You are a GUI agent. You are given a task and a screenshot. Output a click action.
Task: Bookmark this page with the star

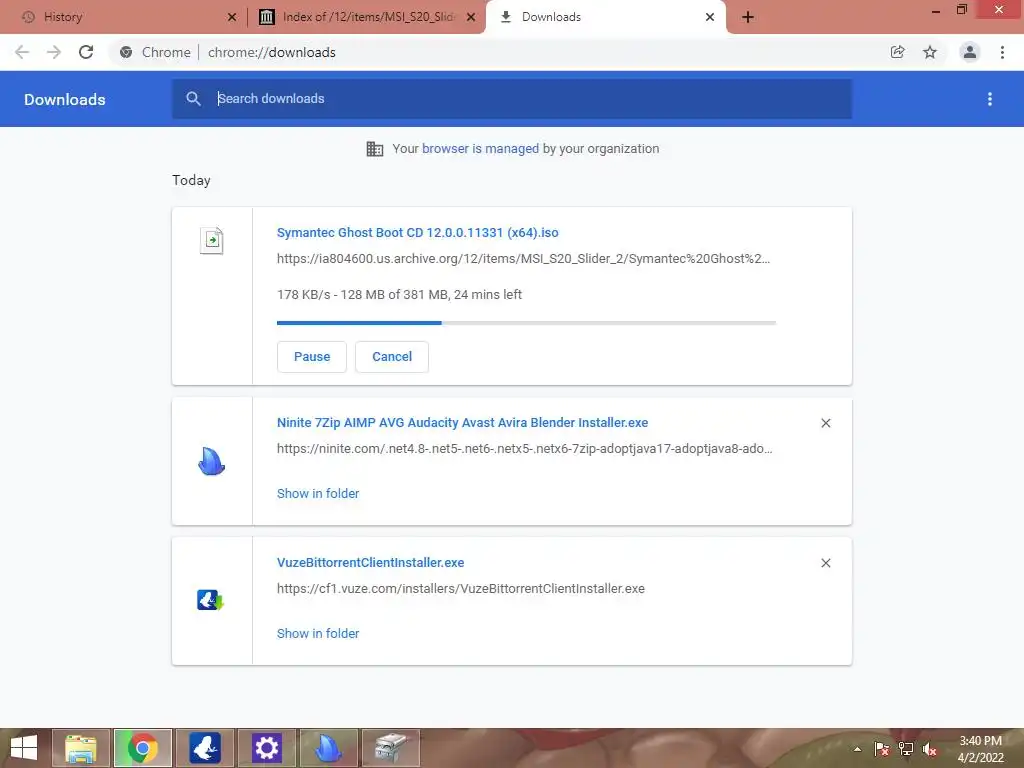click(930, 52)
